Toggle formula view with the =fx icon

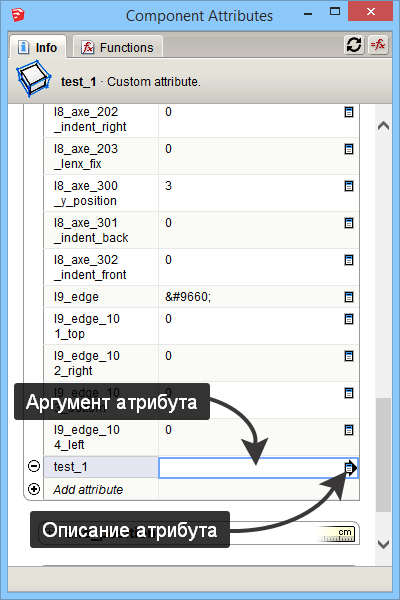(378, 45)
